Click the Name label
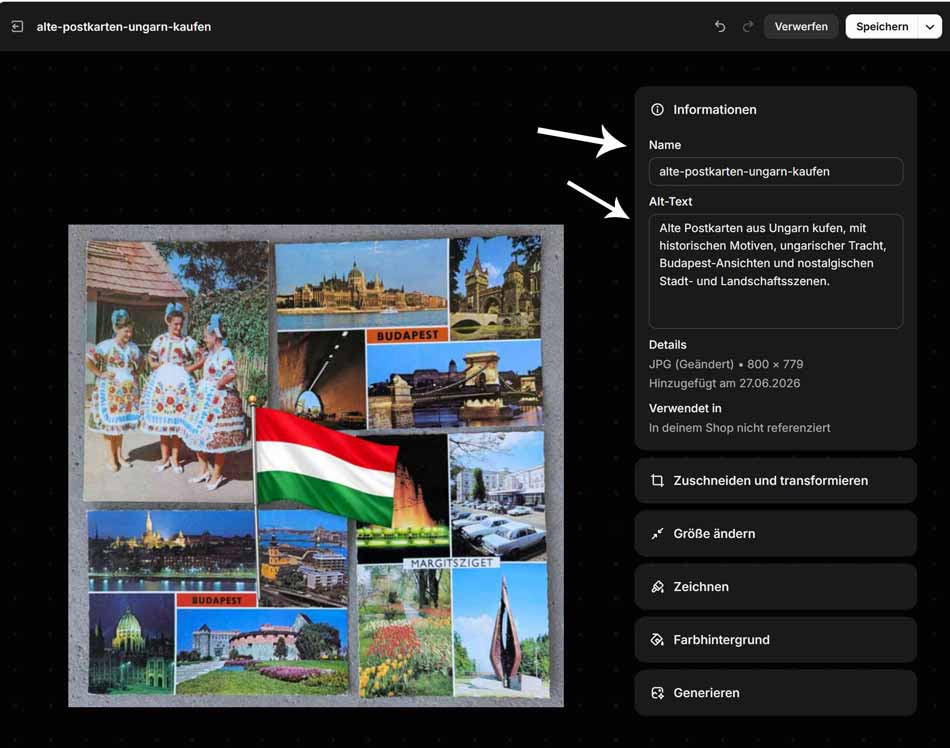 [x=665, y=145]
